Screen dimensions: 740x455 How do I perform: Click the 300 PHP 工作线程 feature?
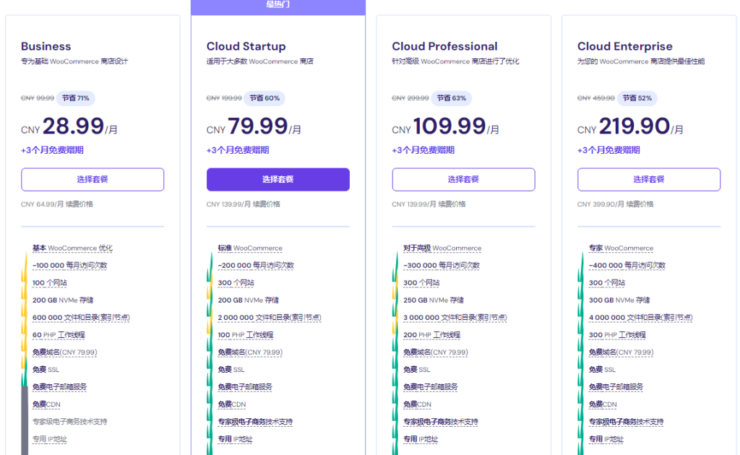click(x=617, y=335)
